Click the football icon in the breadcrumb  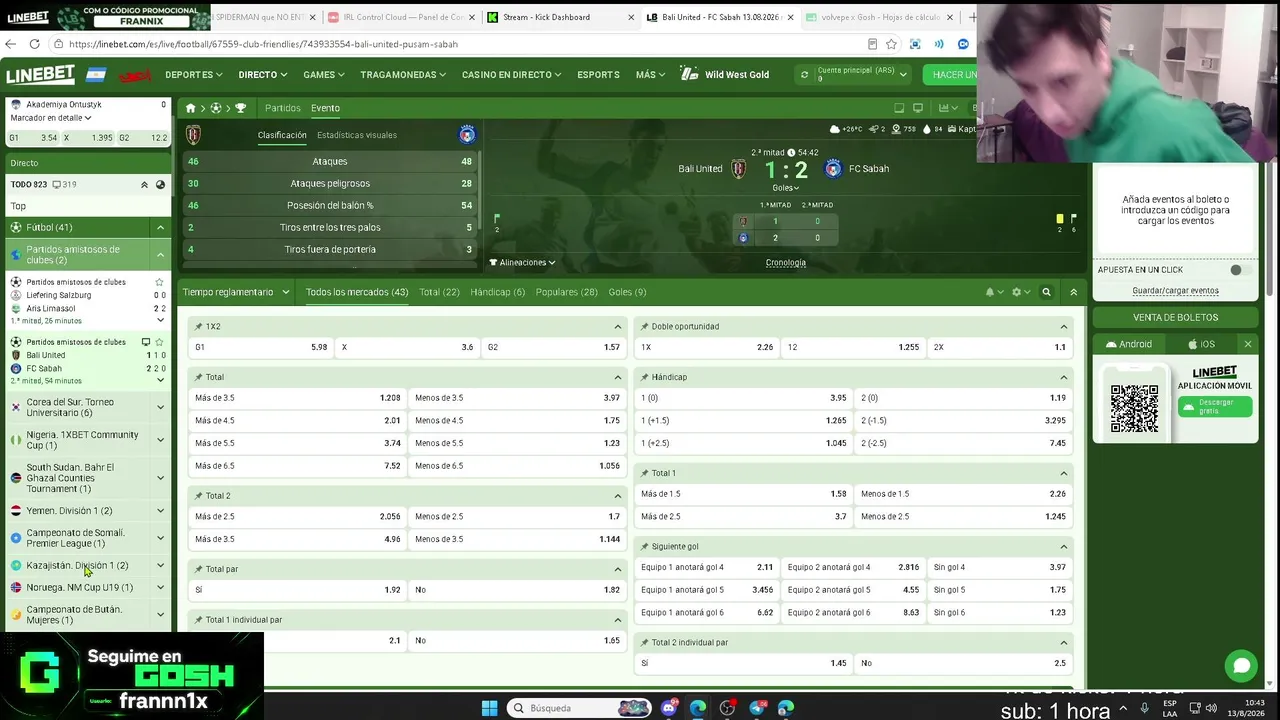215,108
